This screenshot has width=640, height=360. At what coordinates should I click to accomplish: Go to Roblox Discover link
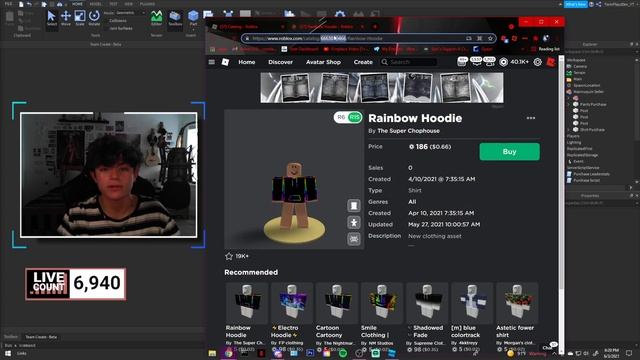(280, 62)
